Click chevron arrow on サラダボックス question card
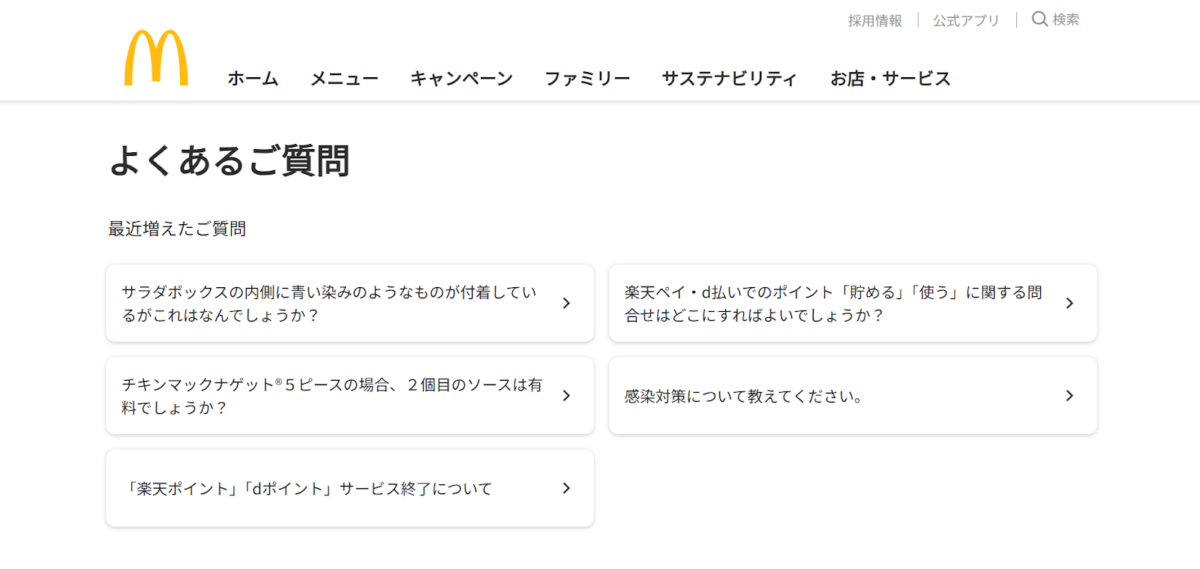1200x569 pixels. 566,303
